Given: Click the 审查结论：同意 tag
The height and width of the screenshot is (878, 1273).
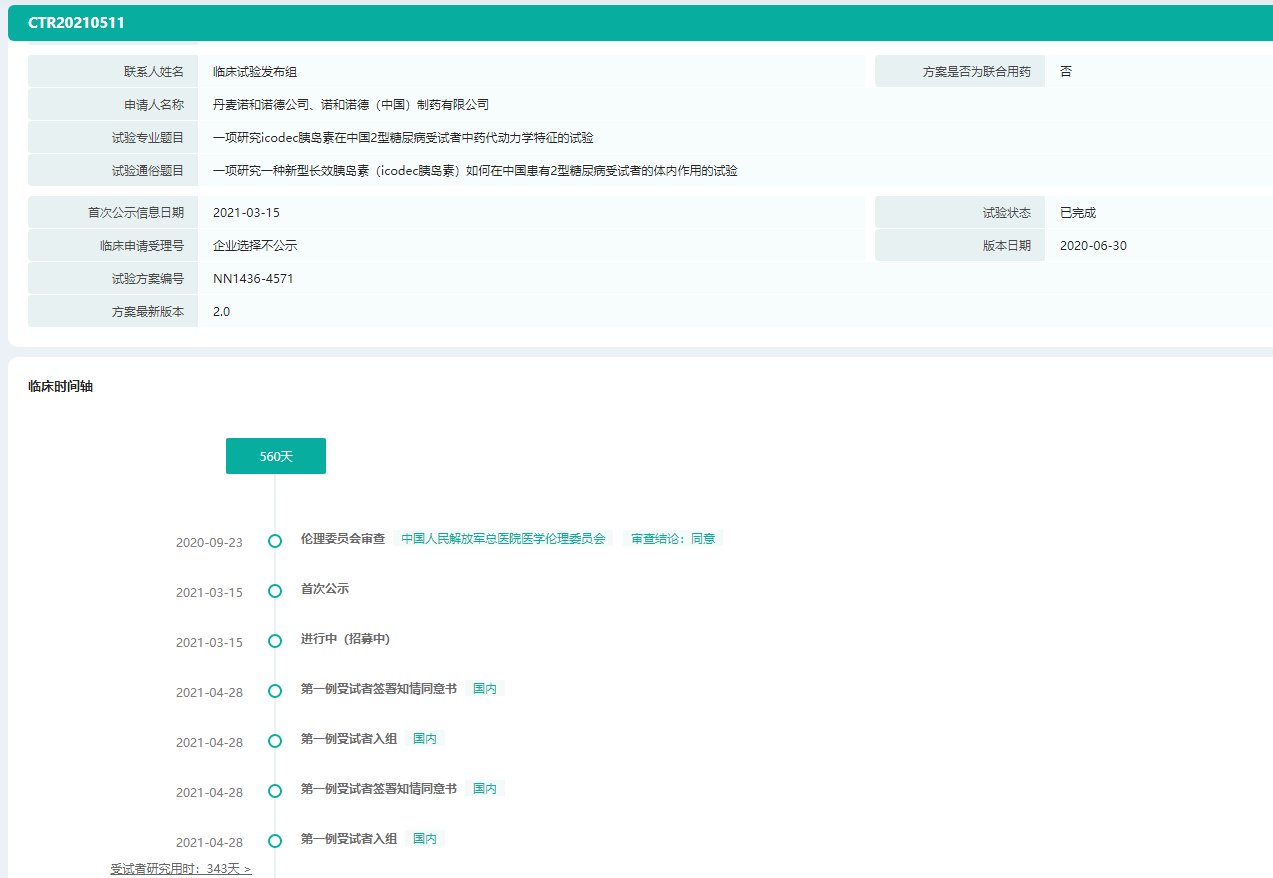Looking at the screenshot, I should pyautogui.click(x=673, y=539).
